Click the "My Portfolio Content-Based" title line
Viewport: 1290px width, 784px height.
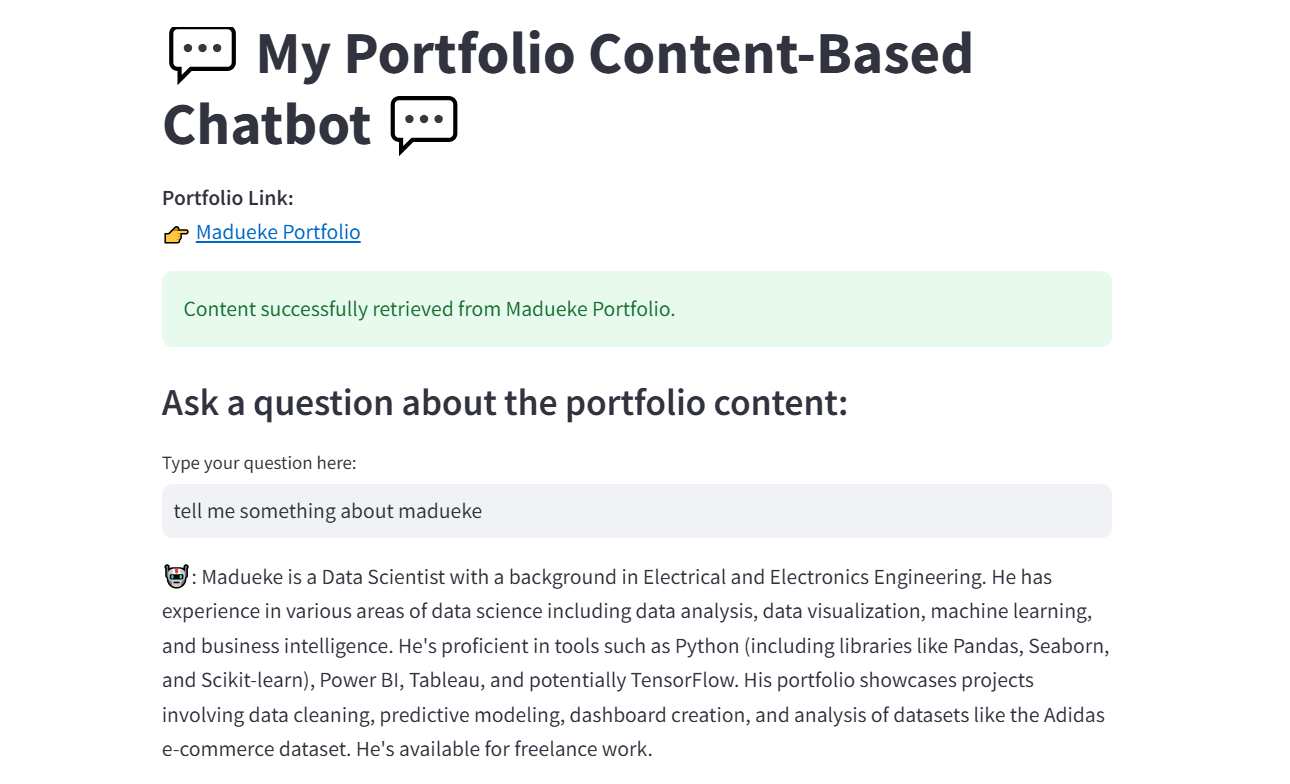pyautogui.click(x=614, y=54)
